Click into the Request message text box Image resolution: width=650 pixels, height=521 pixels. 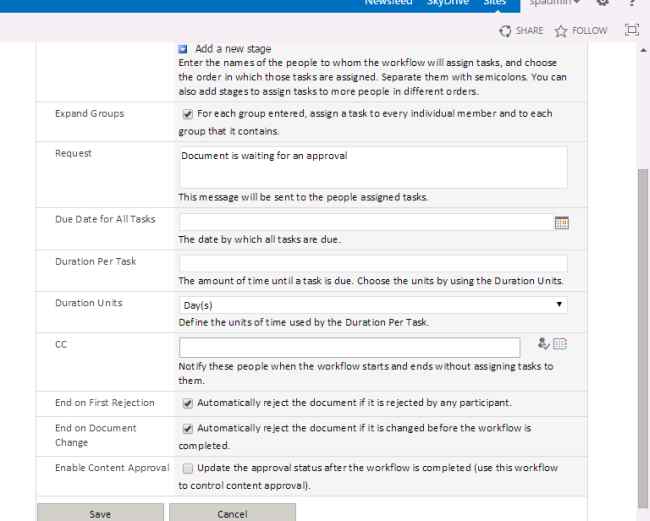point(373,167)
